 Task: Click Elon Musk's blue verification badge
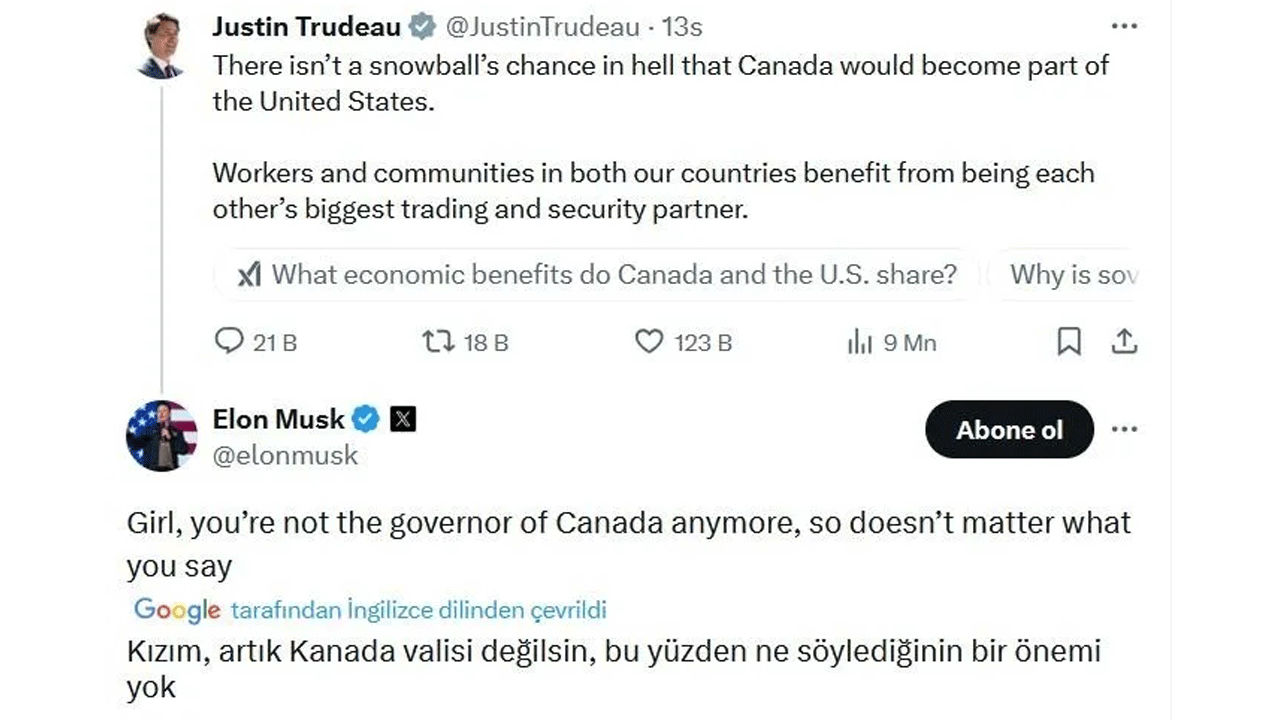click(x=366, y=419)
